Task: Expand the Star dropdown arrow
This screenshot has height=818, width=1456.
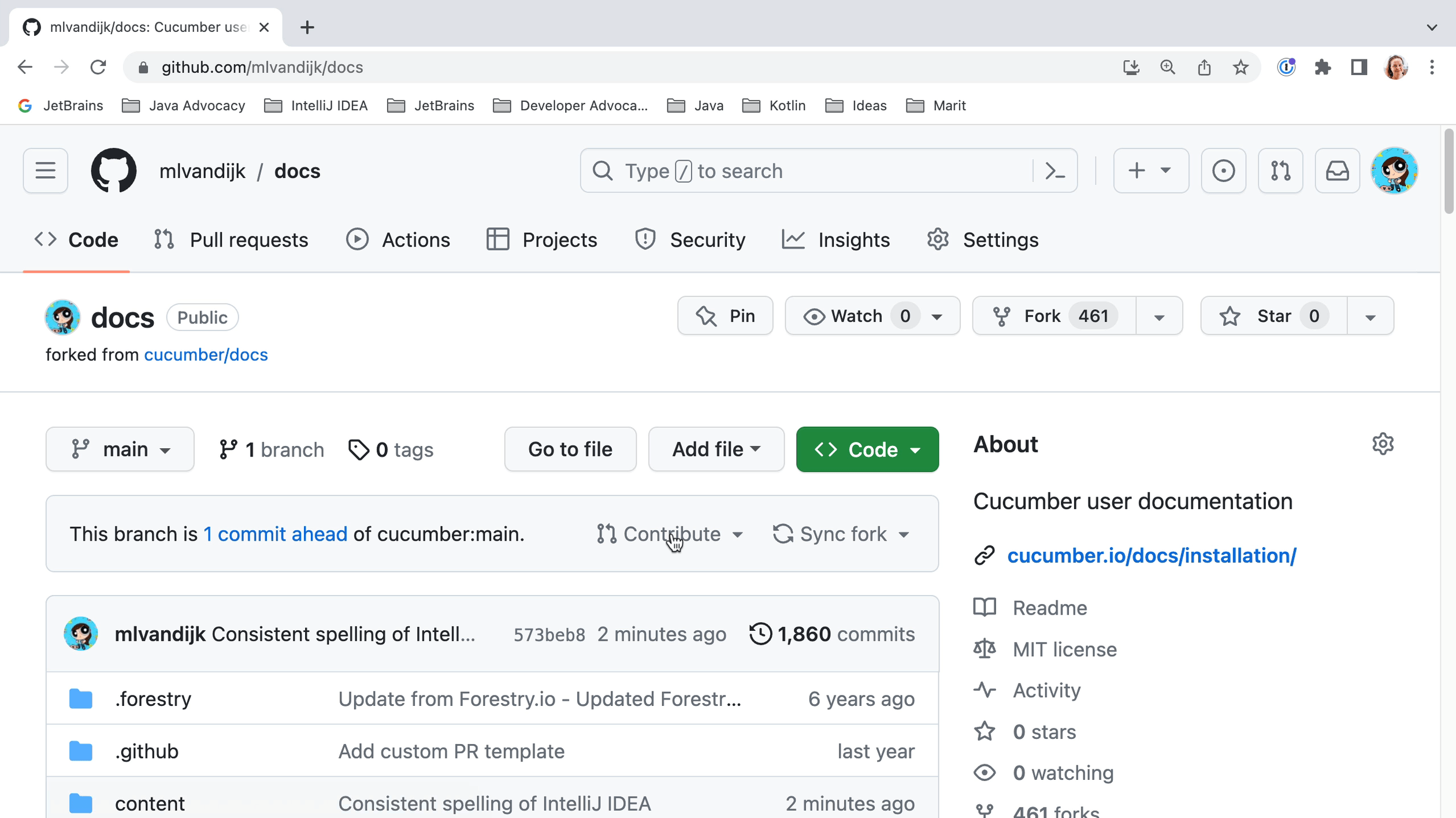Action: pos(1370,316)
